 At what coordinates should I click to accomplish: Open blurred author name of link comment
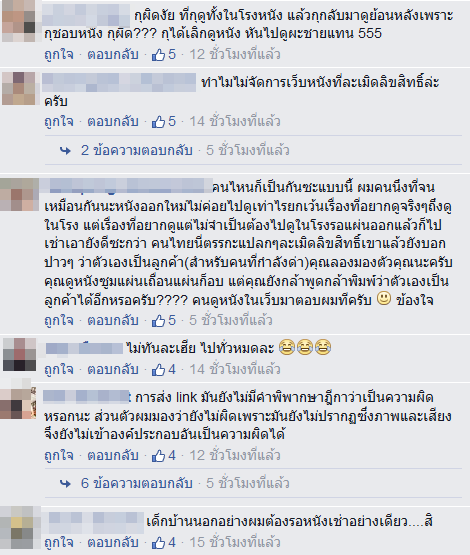tap(87, 397)
